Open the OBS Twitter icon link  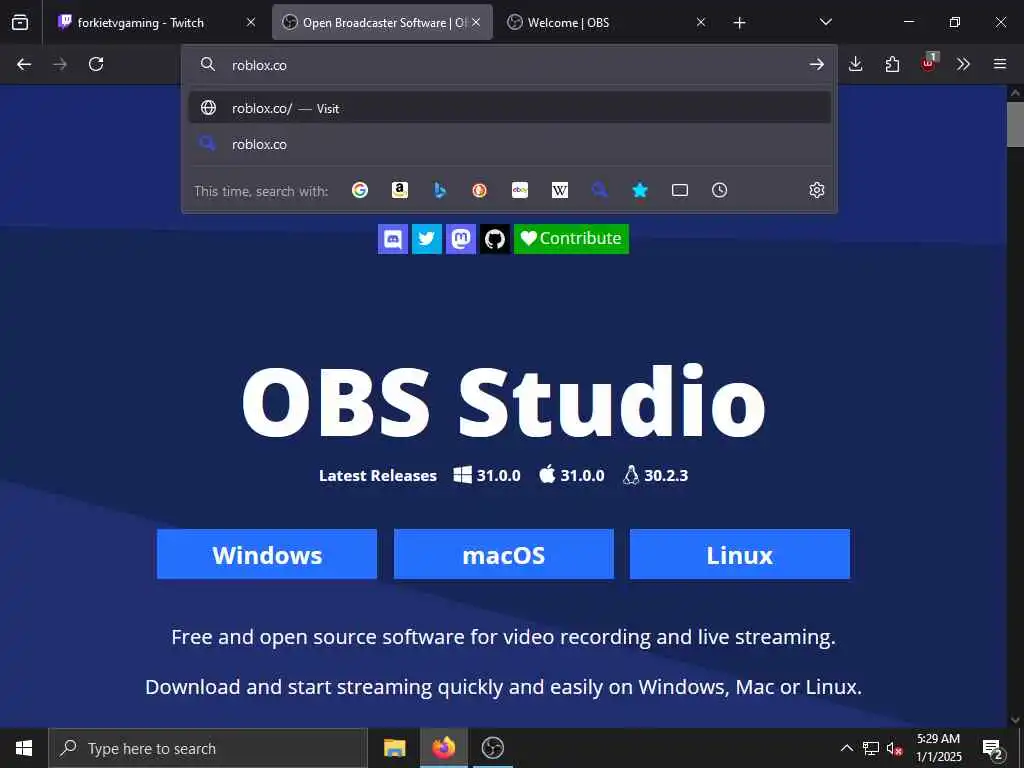pos(426,238)
